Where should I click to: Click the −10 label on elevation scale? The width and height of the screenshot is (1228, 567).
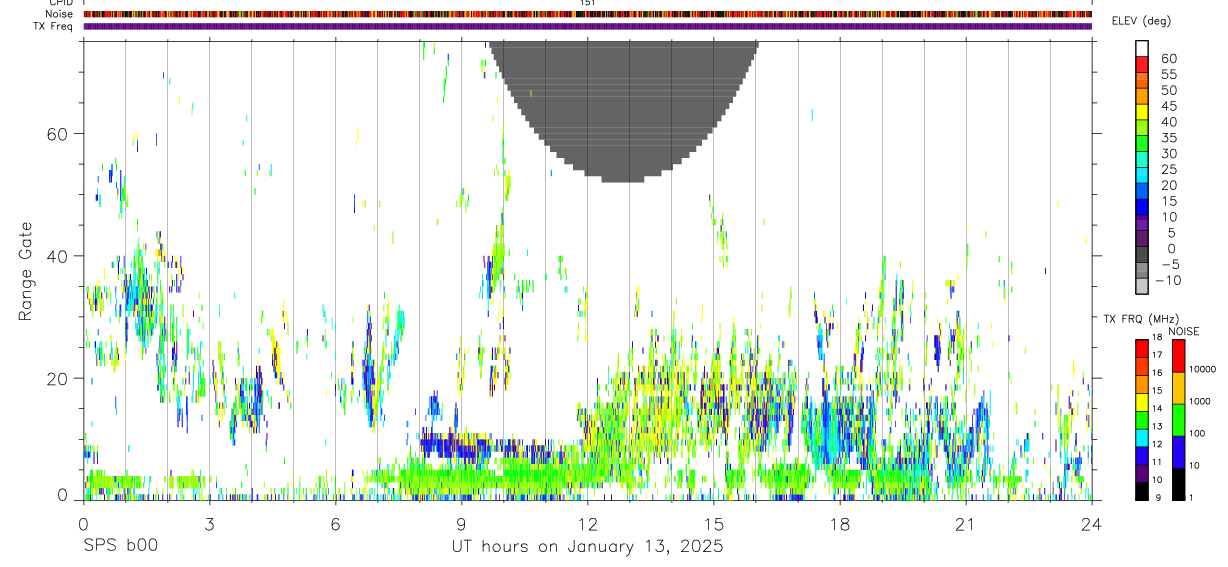pos(1169,281)
